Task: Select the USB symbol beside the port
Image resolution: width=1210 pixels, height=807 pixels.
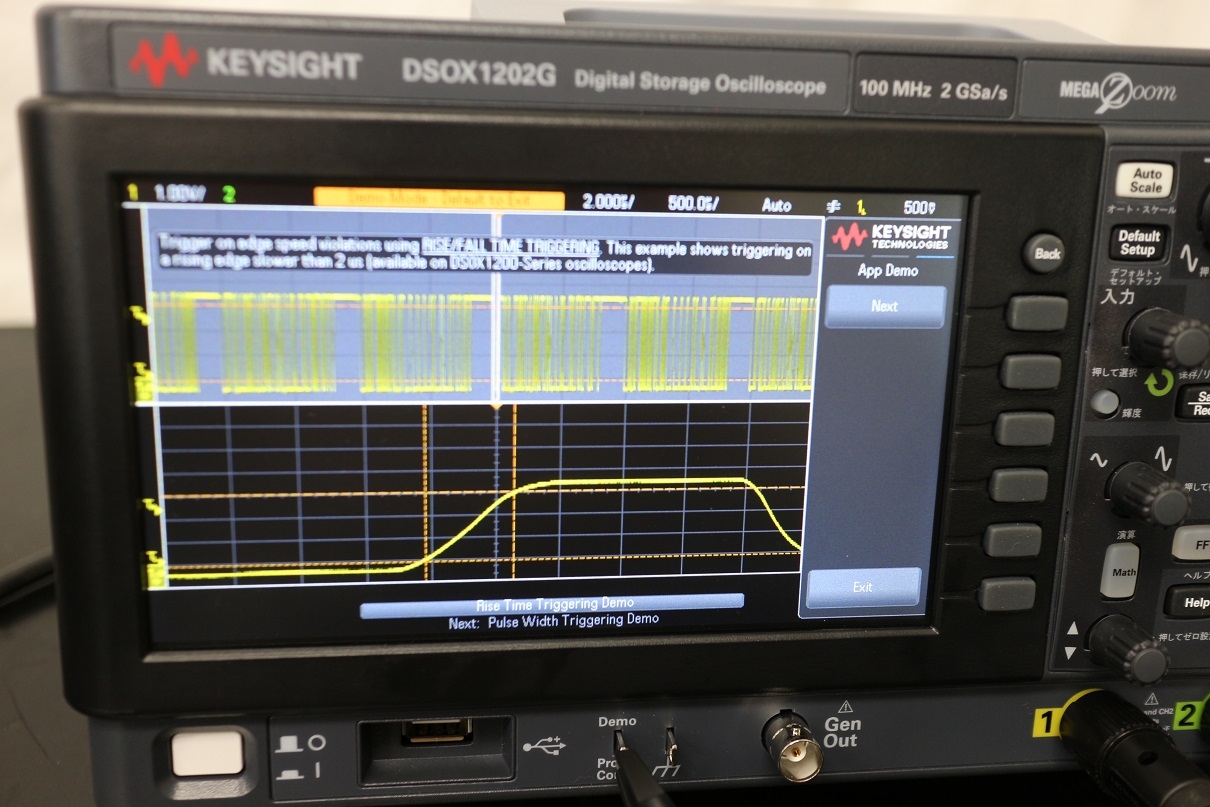Action: click(546, 745)
